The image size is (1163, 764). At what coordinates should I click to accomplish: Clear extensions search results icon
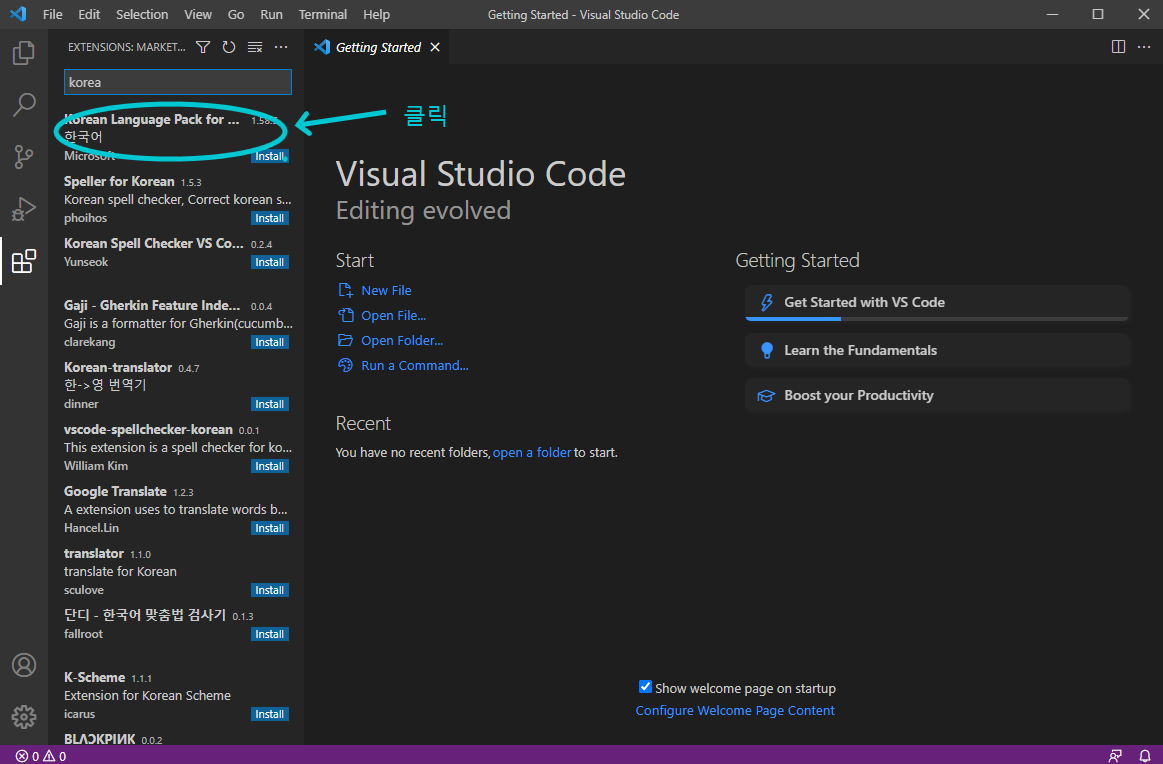click(x=254, y=47)
